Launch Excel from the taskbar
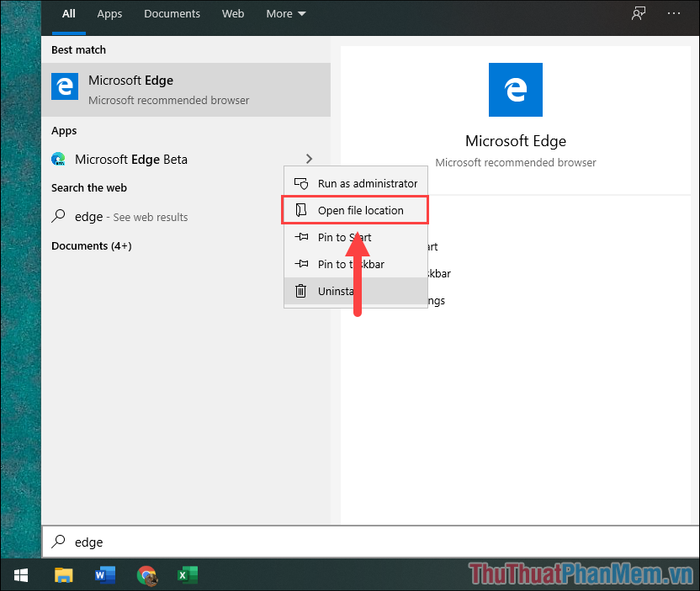The width and height of the screenshot is (700, 591). pyautogui.click(x=188, y=575)
